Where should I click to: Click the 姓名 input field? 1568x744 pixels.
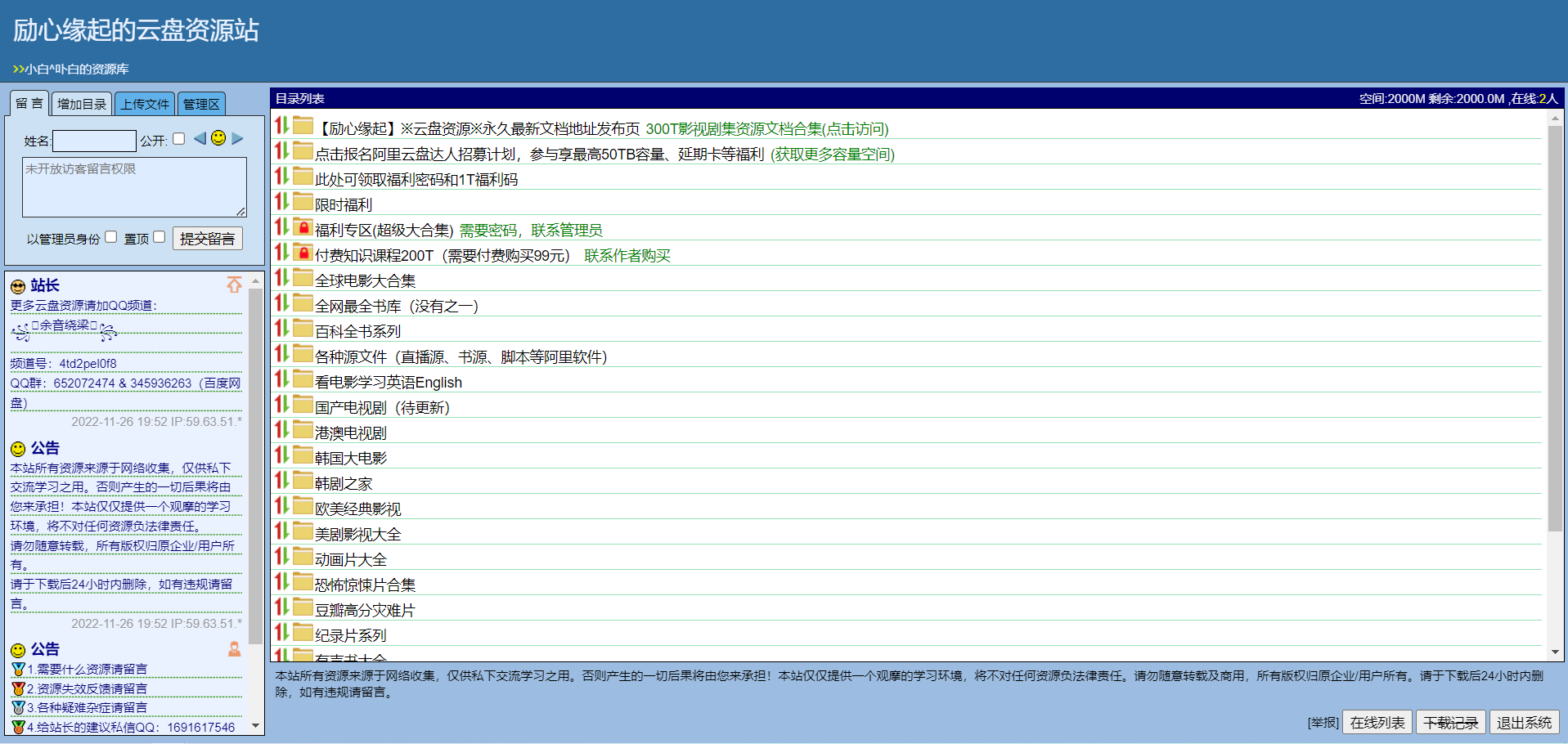(94, 141)
